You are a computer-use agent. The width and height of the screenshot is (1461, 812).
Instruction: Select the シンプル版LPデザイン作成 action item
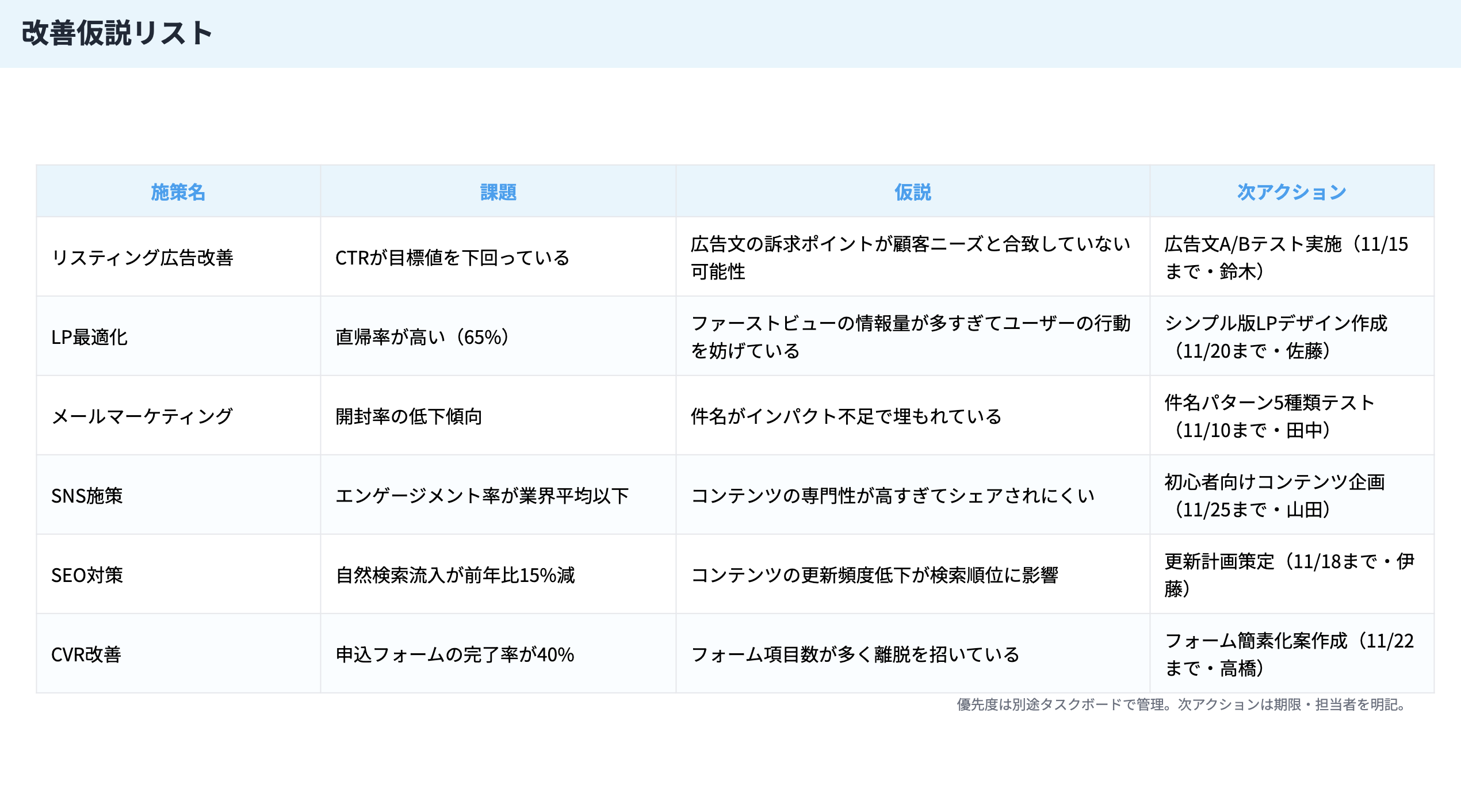[1284, 338]
